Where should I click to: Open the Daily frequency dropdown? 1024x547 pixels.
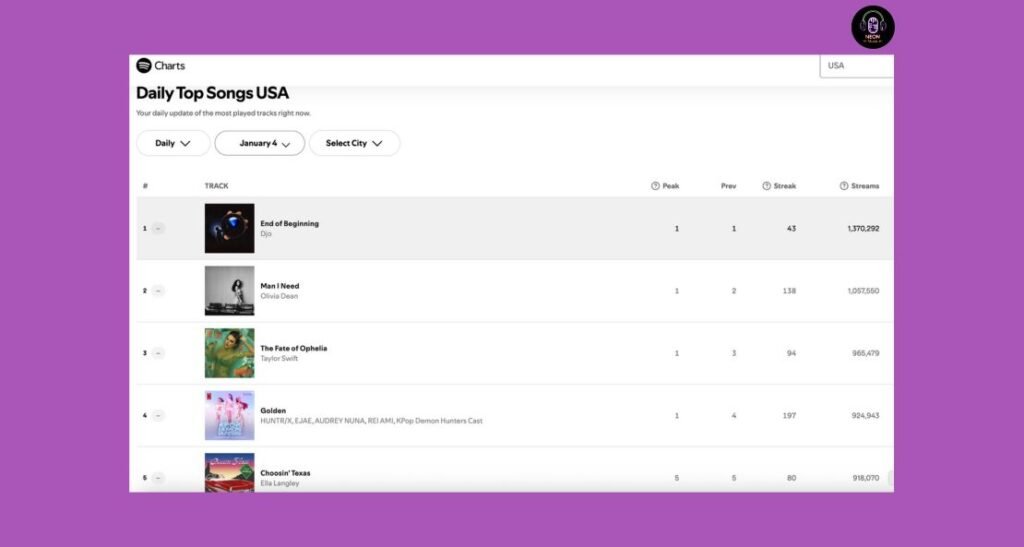point(173,143)
